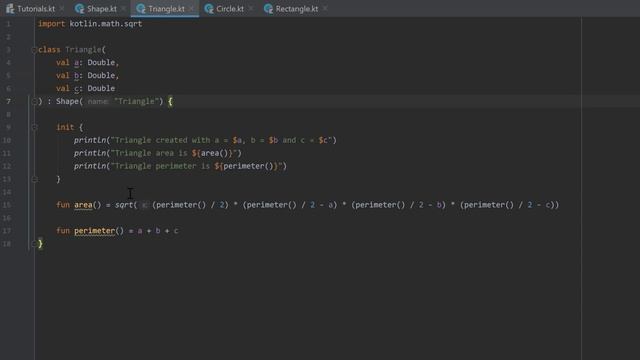Close the Shape.kt tab

[x=123, y=9]
